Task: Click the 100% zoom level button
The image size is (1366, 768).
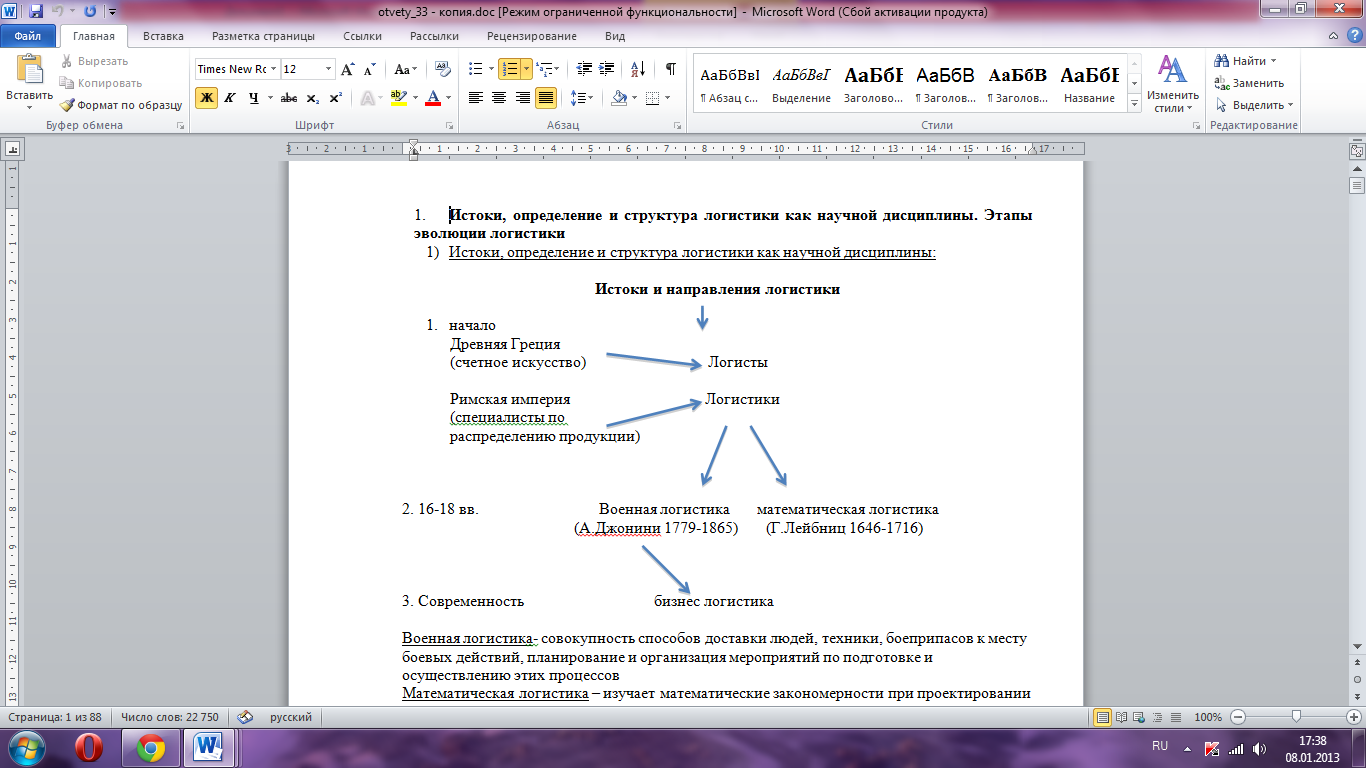Action: (x=1208, y=717)
